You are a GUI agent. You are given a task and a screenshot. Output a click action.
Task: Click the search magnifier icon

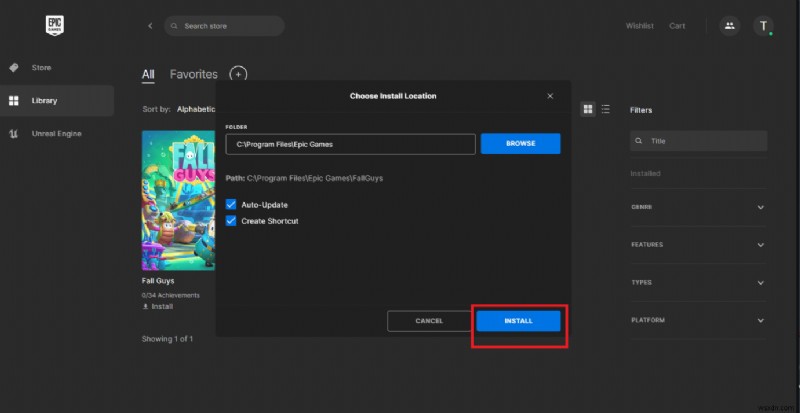point(174,26)
